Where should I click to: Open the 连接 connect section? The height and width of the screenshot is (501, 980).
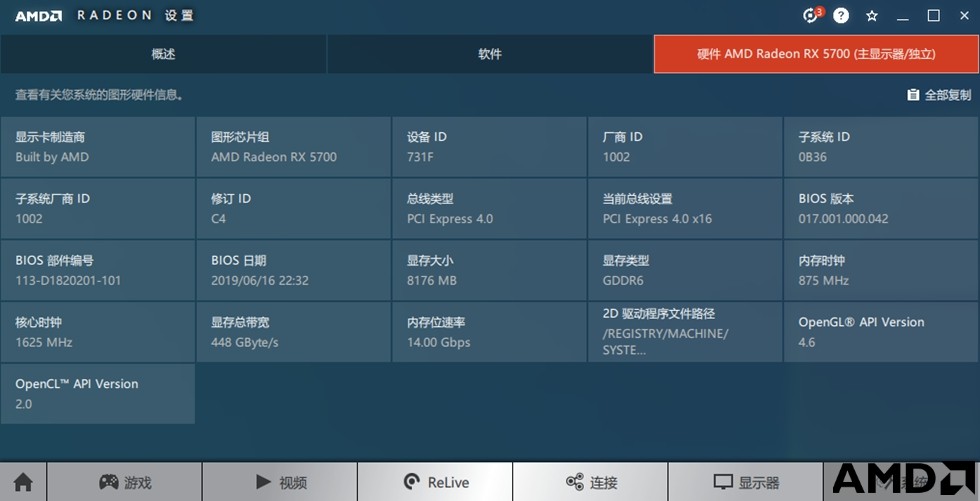point(590,482)
